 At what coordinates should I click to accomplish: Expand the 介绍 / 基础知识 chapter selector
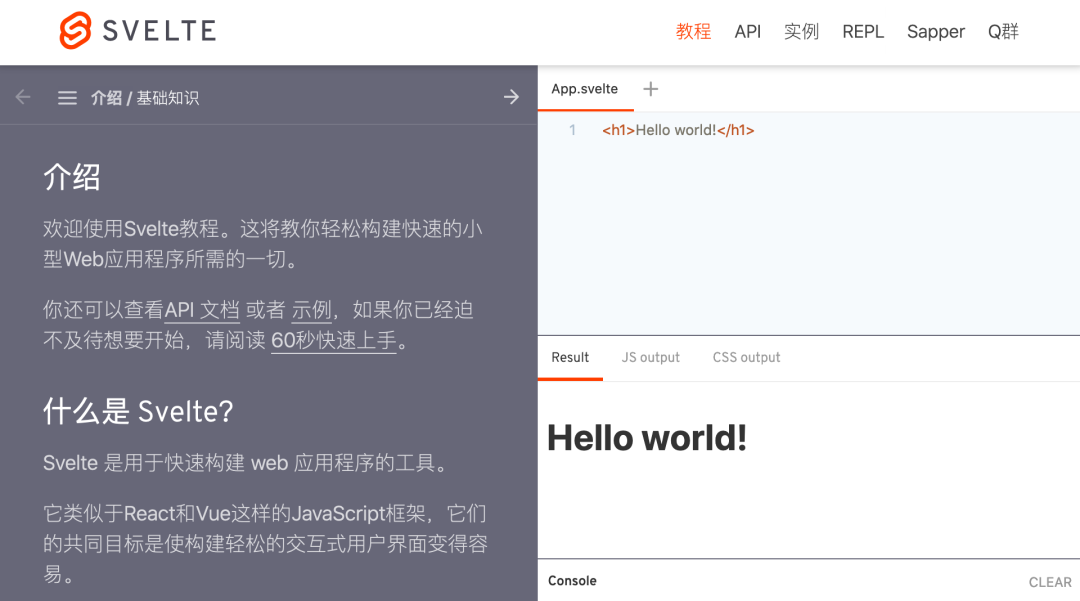145,98
